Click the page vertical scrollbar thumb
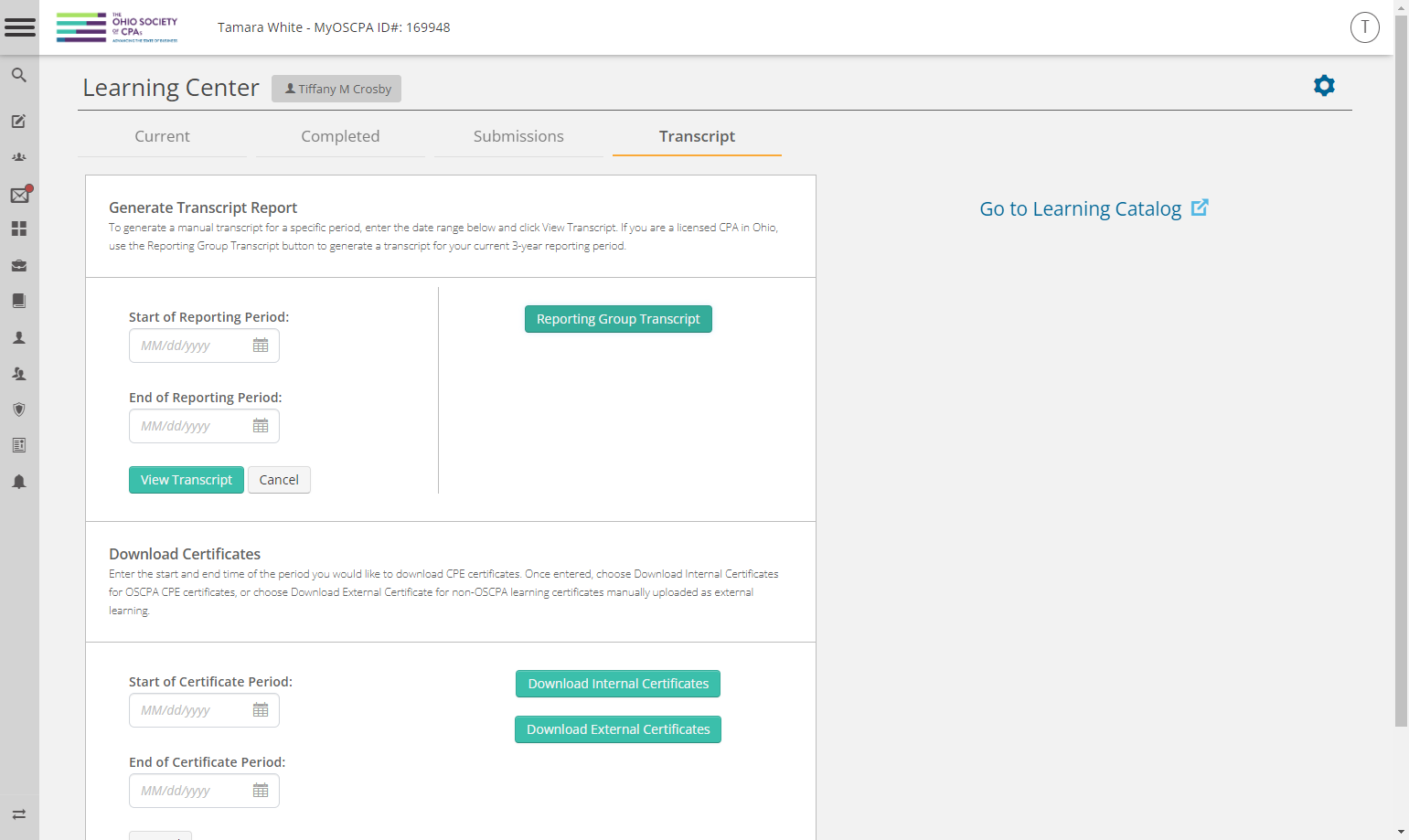Screen dimensions: 1409x840 coord(1401,370)
